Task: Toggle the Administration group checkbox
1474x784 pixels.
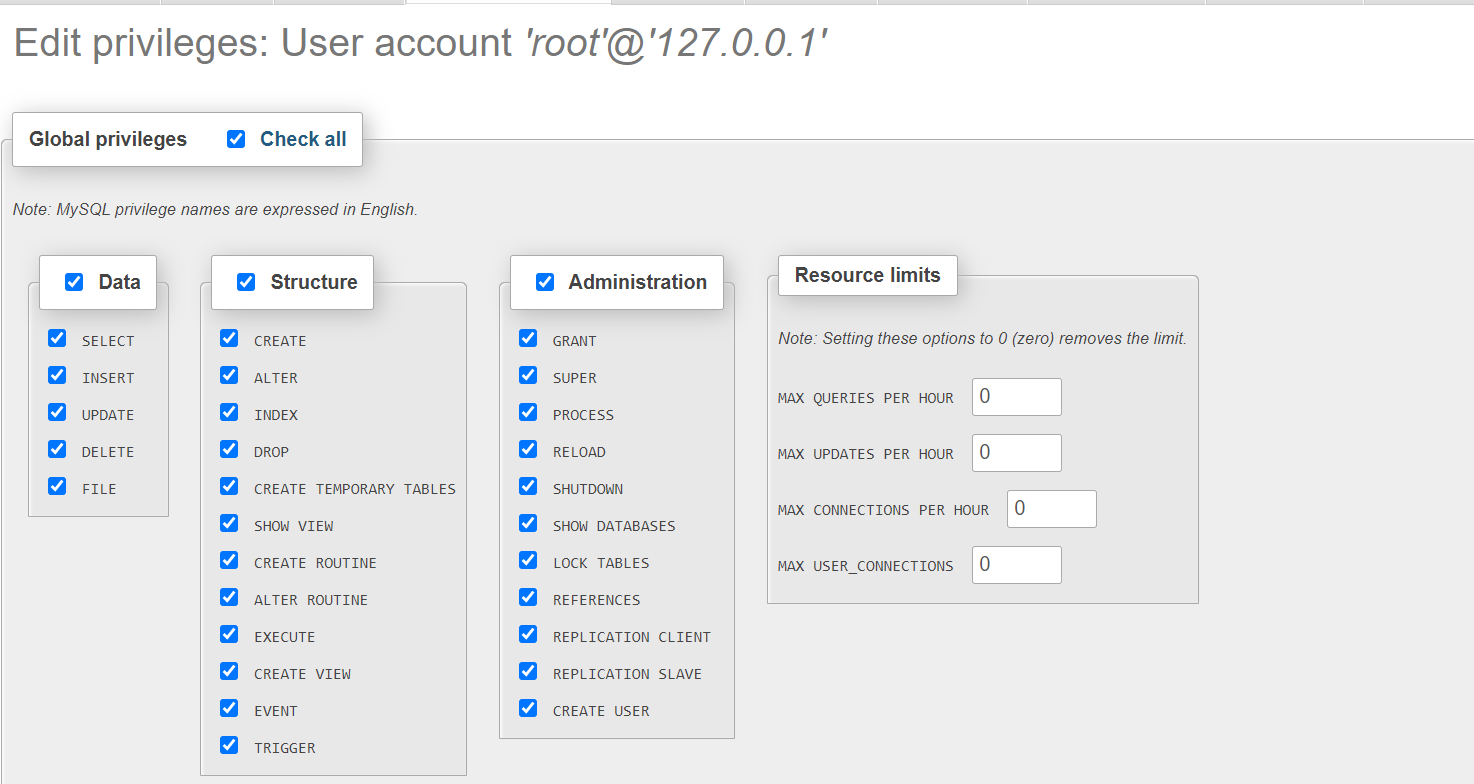Action: (545, 282)
